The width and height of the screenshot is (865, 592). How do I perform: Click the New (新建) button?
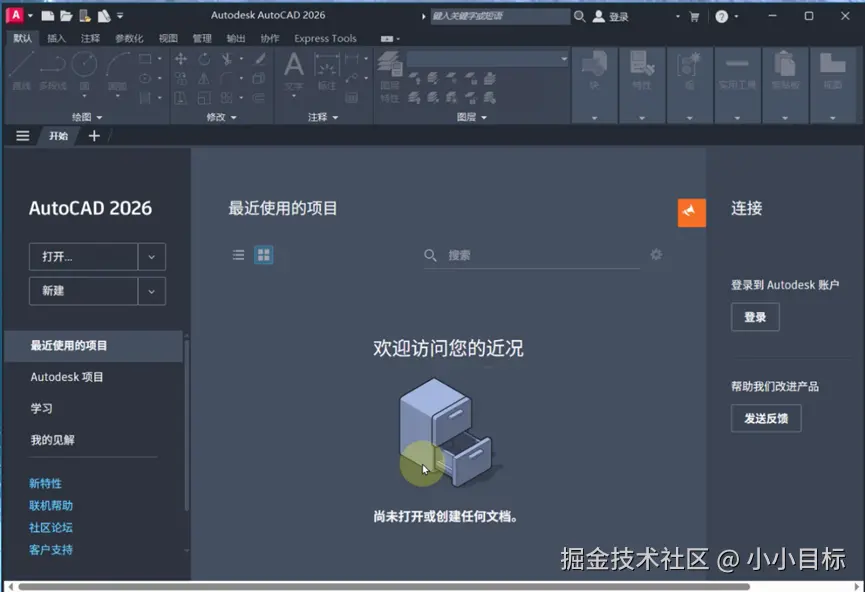(x=83, y=291)
